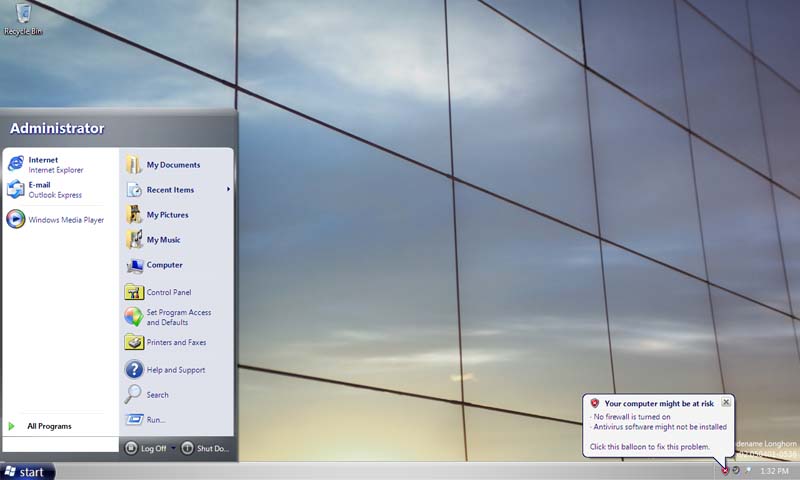Click the 1:32 PM taskbar clock
The height and width of the screenshot is (480, 800).
coord(774,471)
